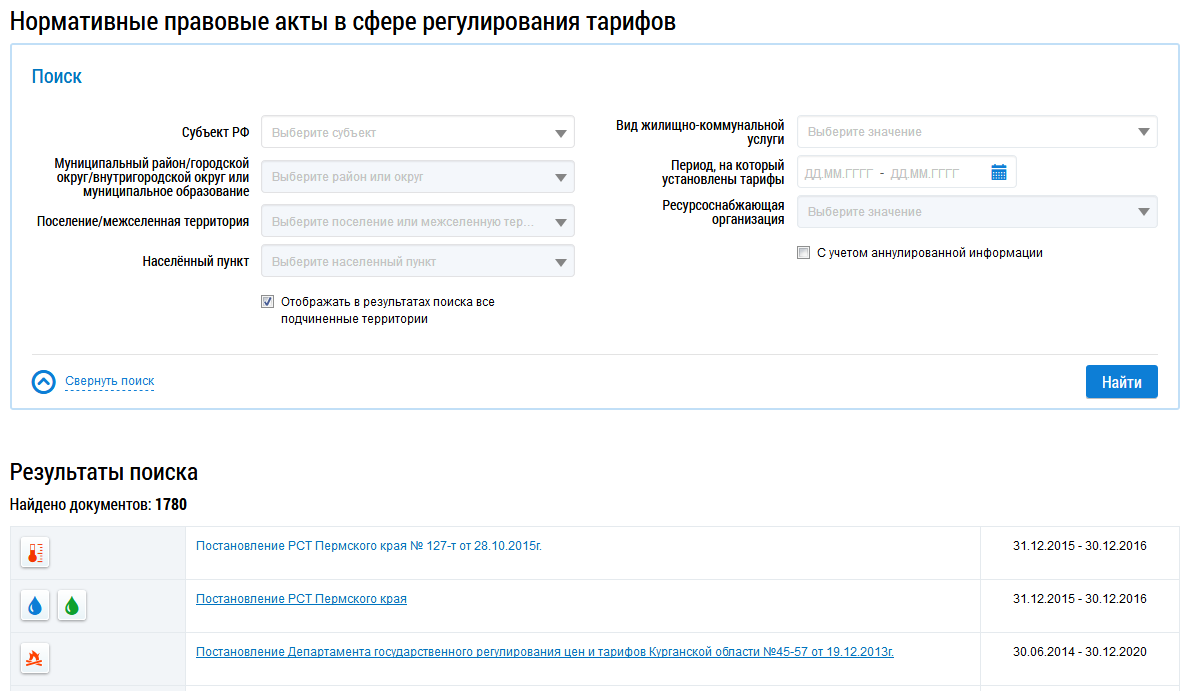Image resolution: width=1191 pixels, height=691 pixels.
Task: Open the Ресурсоснабжающая организация dropdown
Action: (977, 212)
